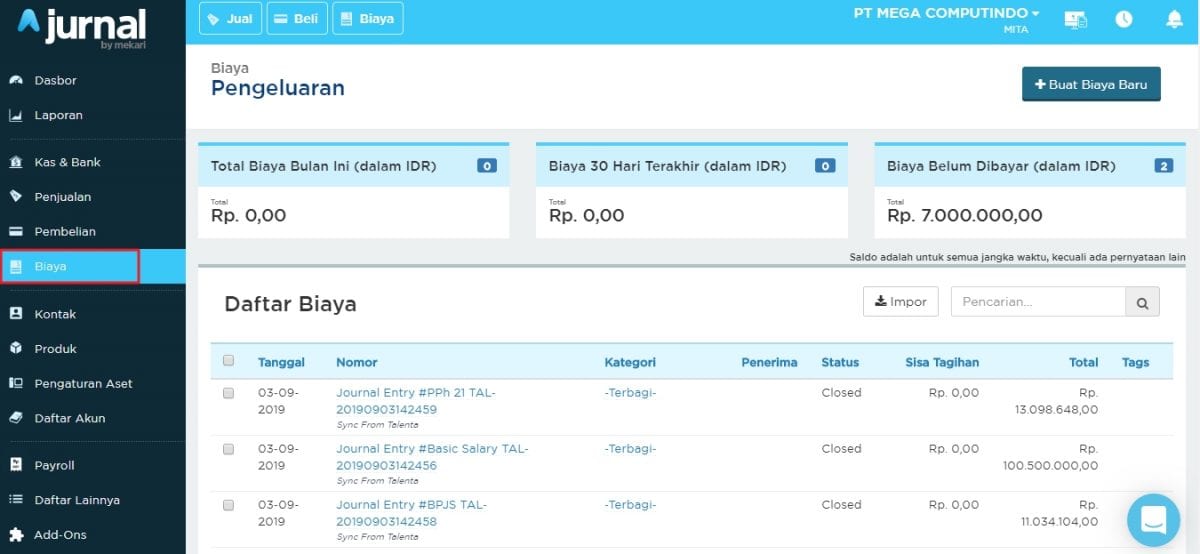The height and width of the screenshot is (554, 1200).
Task: Expand the PT MEGA COMPUTINDO company dropdown
Action: [946, 14]
